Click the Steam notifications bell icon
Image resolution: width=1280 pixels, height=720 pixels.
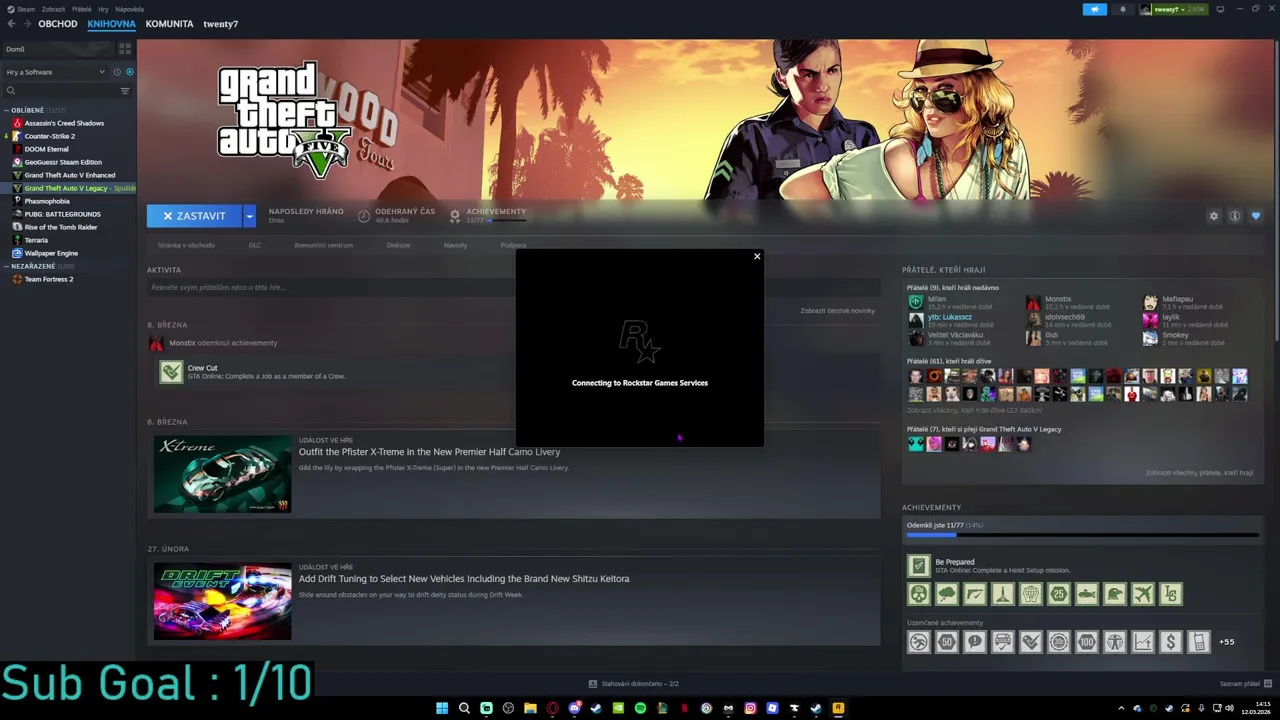click(1122, 9)
